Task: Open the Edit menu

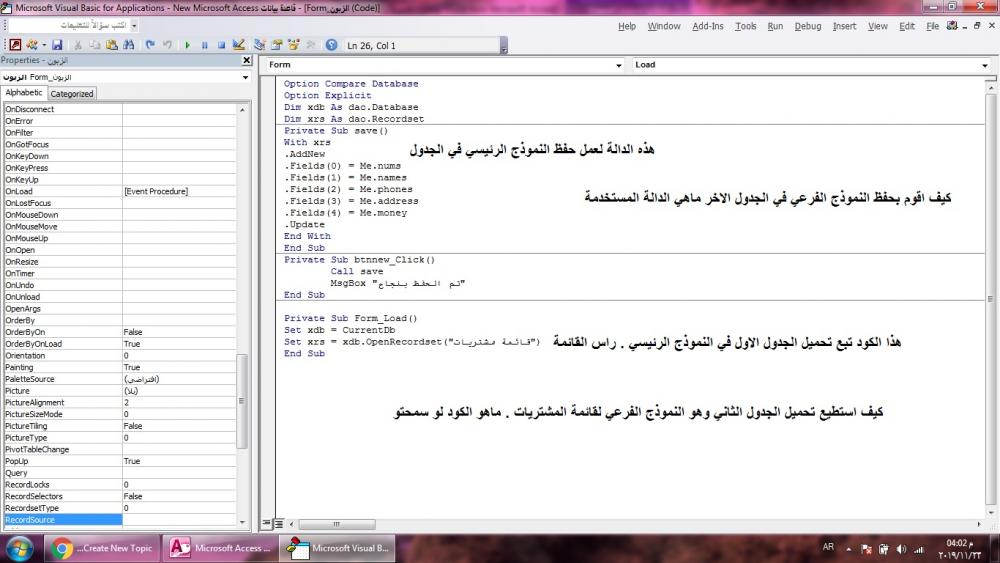Action: coord(907,26)
